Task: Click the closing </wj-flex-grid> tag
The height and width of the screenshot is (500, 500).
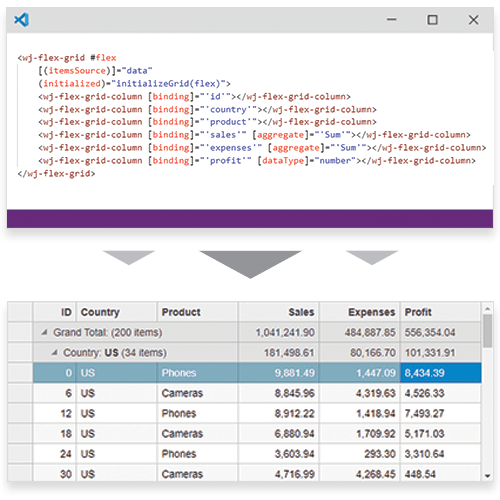Action: point(56,174)
